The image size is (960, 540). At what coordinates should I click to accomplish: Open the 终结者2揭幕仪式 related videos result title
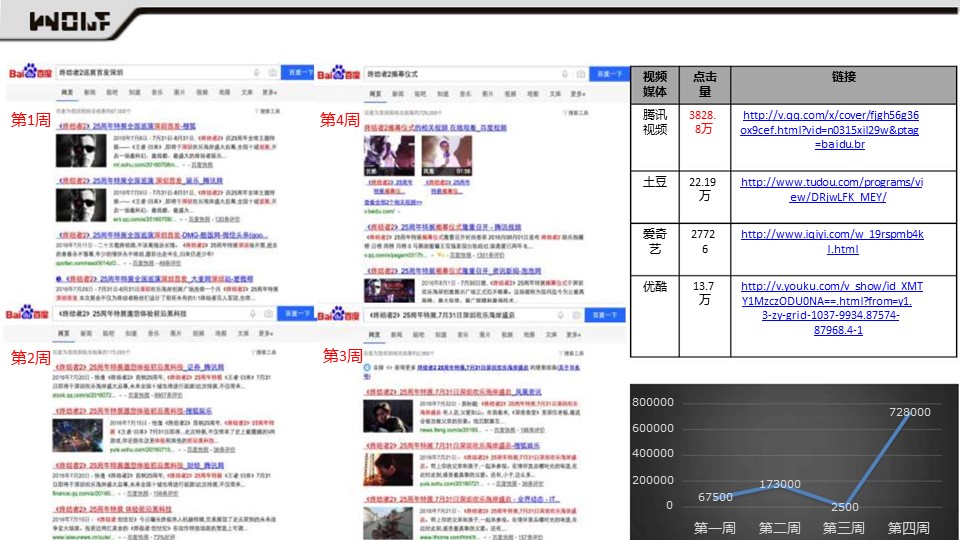click(435, 128)
